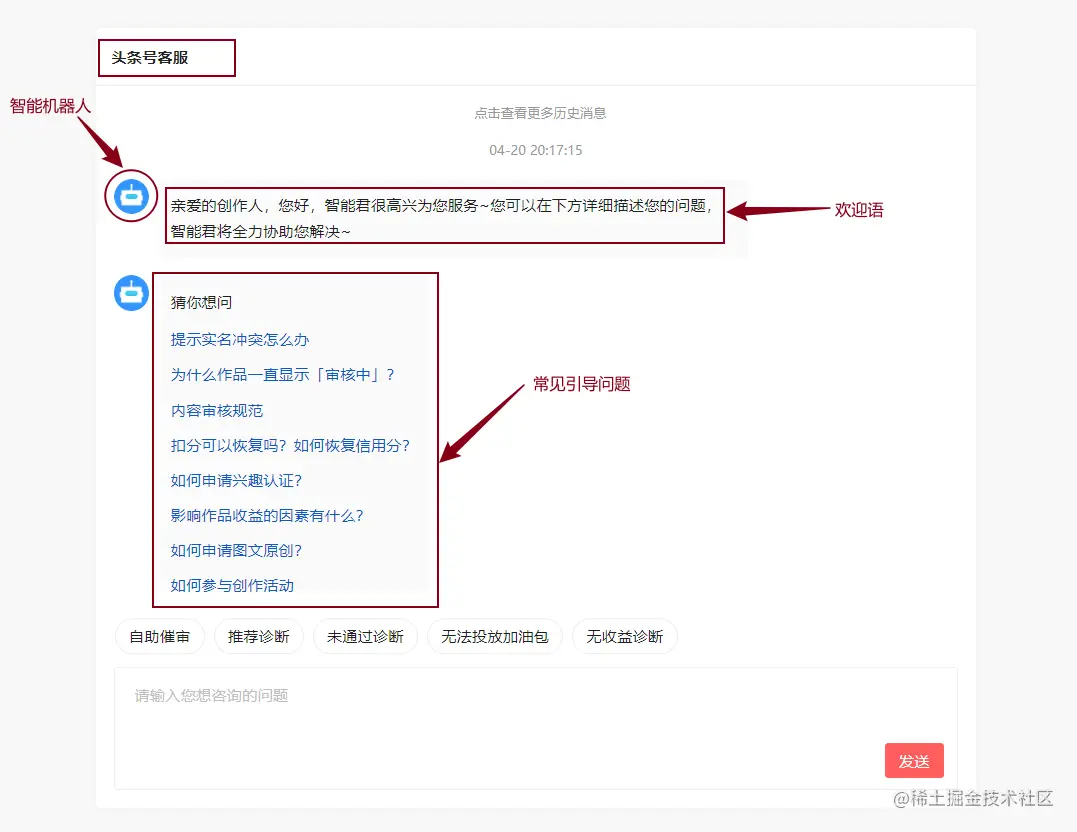Choose the 自助催审 quick option
This screenshot has width=1077, height=832.
pos(159,637)
